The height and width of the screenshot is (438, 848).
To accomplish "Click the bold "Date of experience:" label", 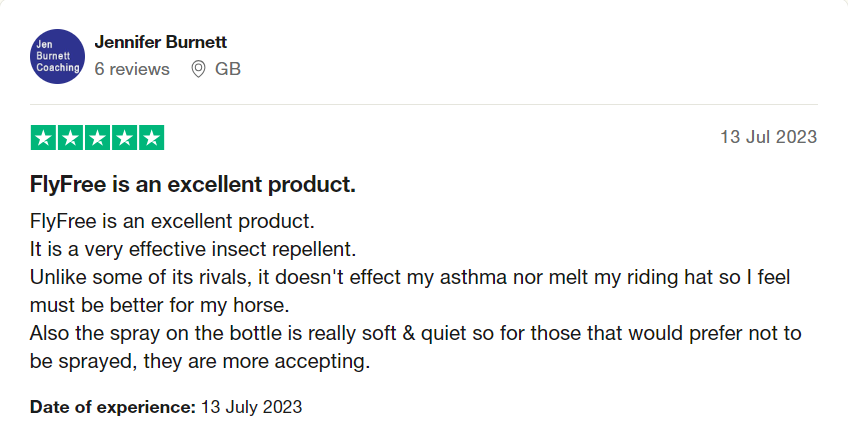I will tap(113, 407).
